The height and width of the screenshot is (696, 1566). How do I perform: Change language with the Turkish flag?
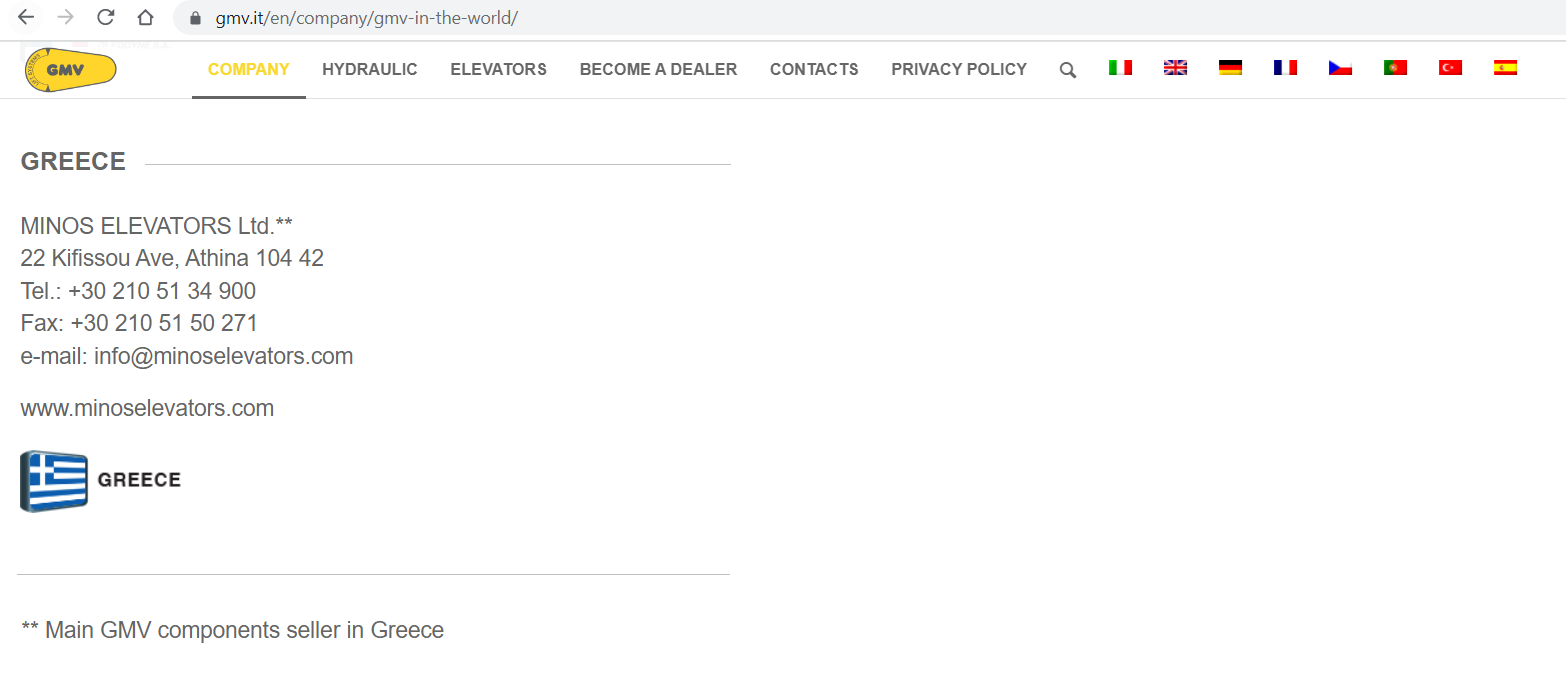1450,68
